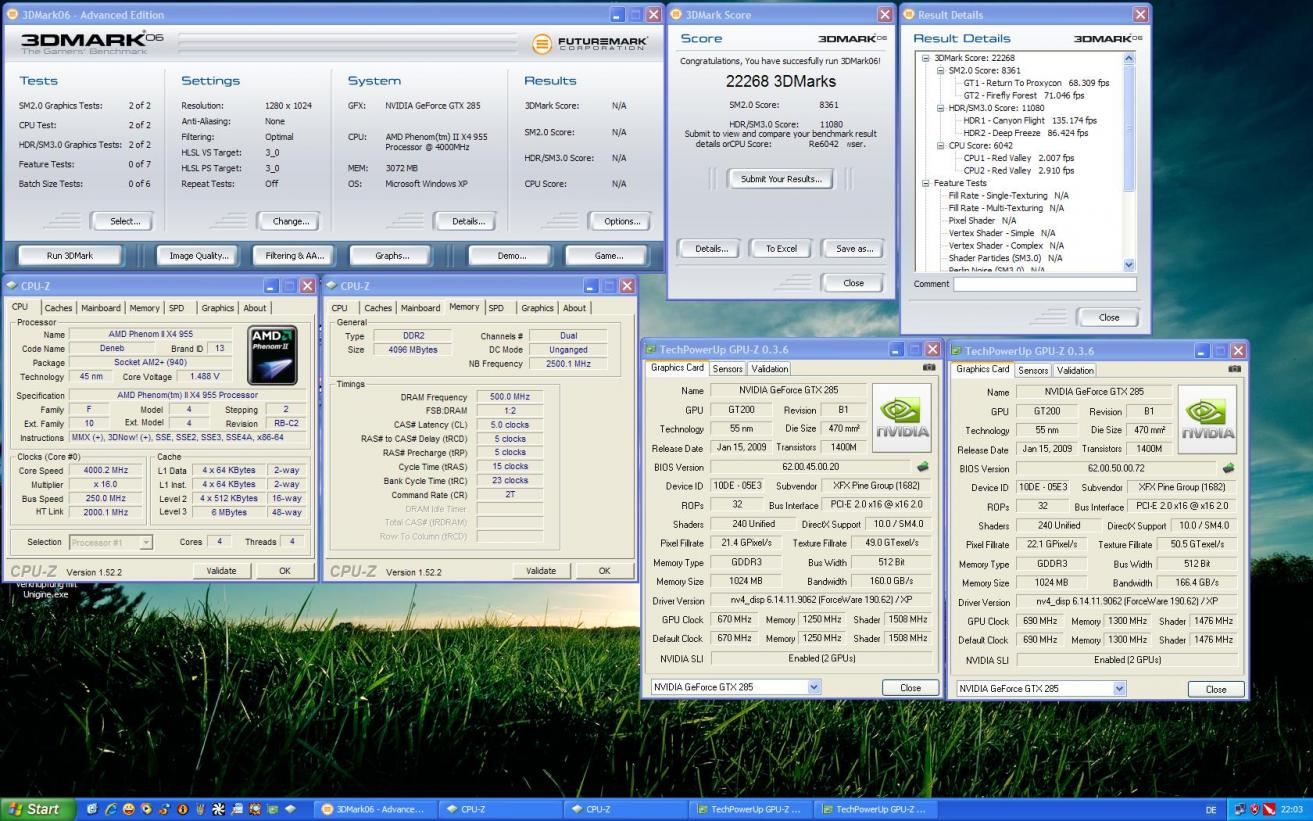Open the Graphs button in 3DMark06
Image resolution: width=1313 pixels, height=821 pixels.
point(392,255)
